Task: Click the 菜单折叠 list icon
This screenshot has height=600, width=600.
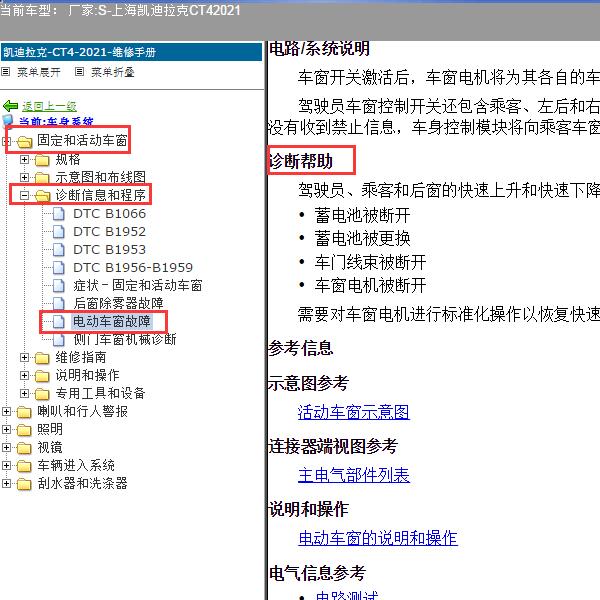Action: [x=79, y=72]
